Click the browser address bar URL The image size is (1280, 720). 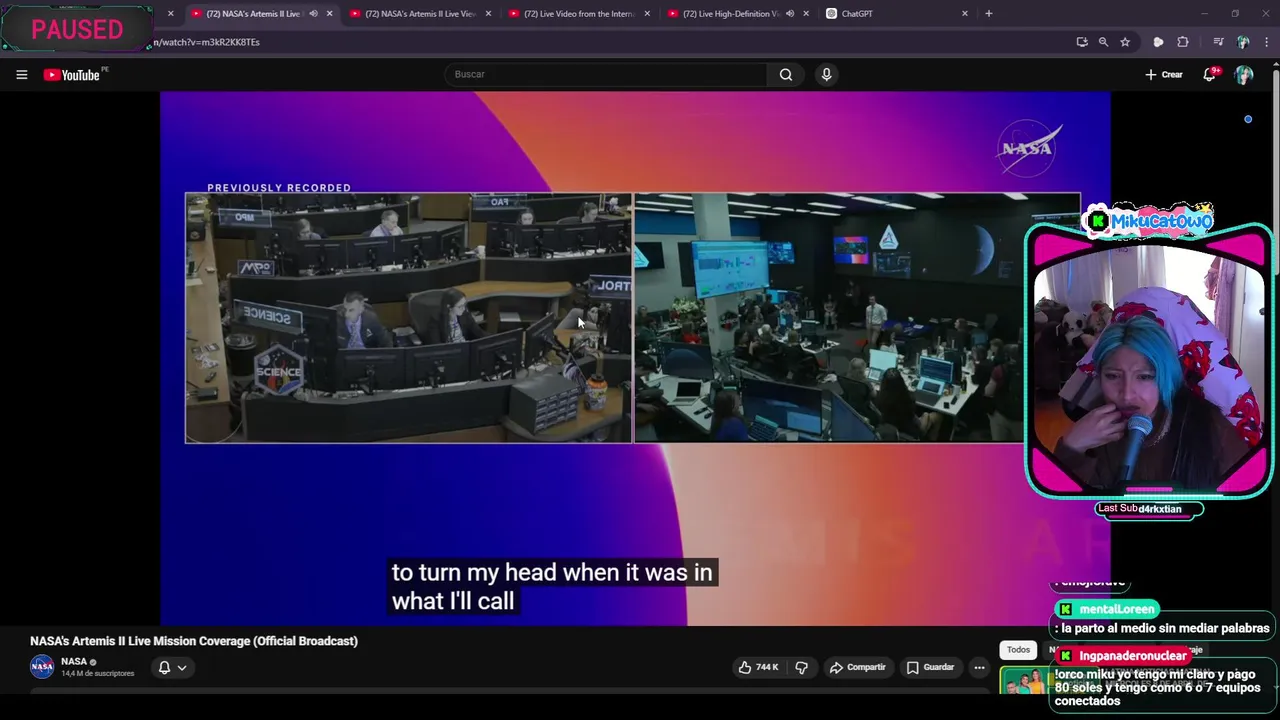[207, 42]
